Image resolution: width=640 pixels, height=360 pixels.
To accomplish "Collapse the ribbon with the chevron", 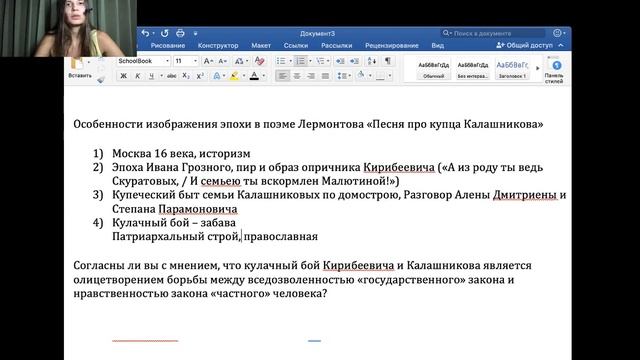I will pos(561,45).
